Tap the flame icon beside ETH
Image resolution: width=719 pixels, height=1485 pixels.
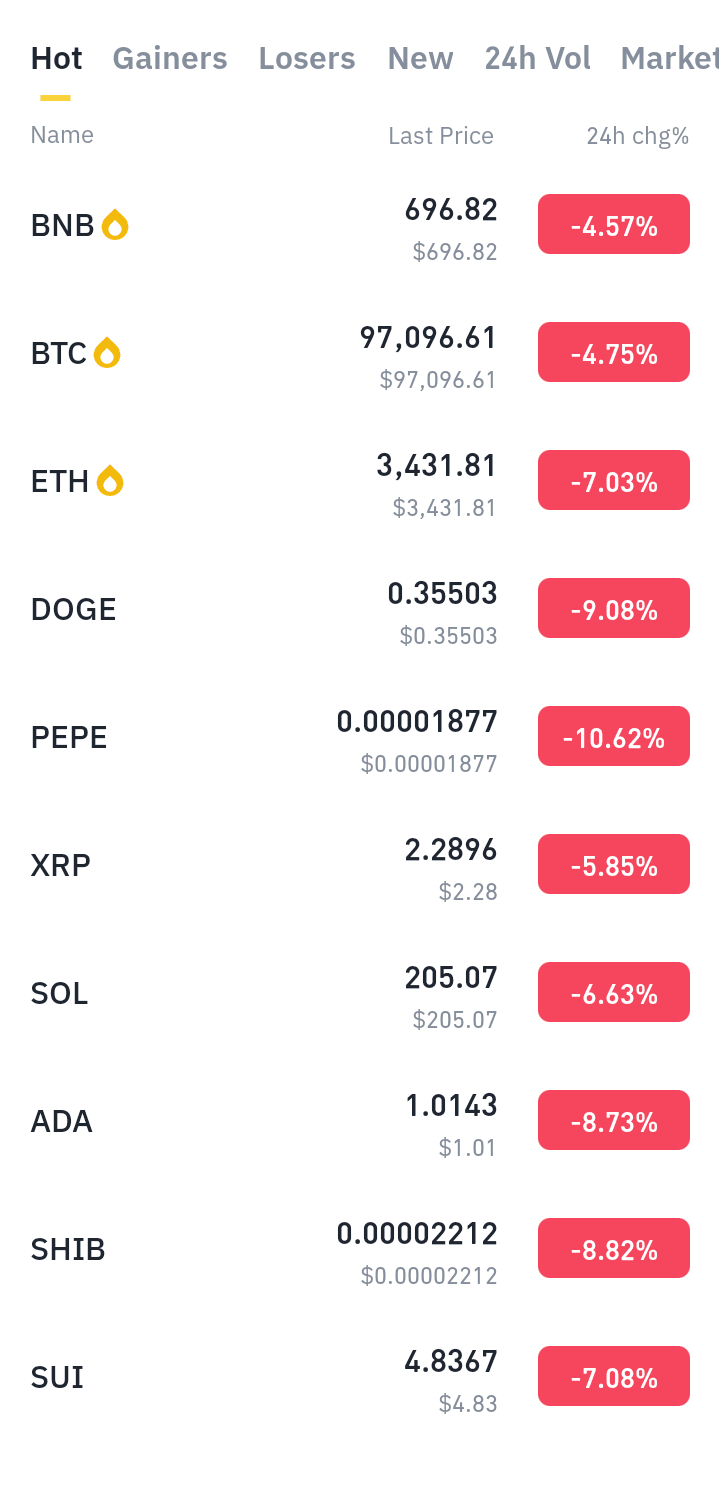point(110,481)
